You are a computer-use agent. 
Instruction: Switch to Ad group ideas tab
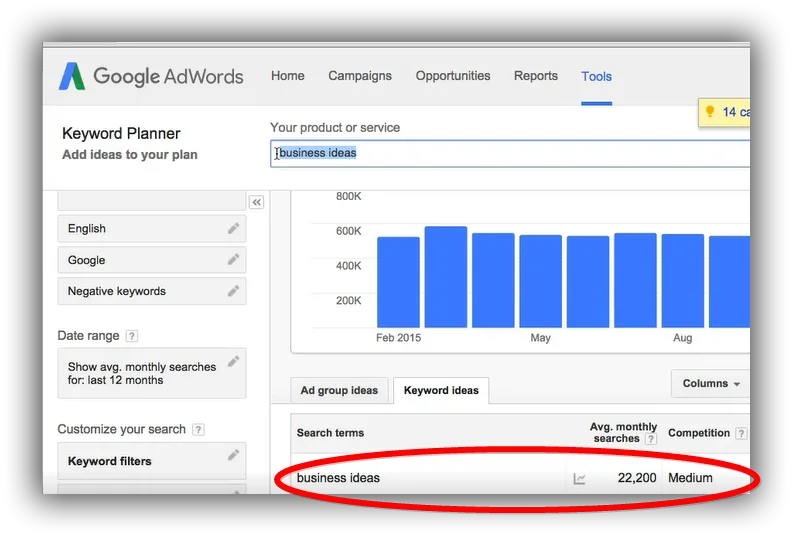[x=339, y=391]
